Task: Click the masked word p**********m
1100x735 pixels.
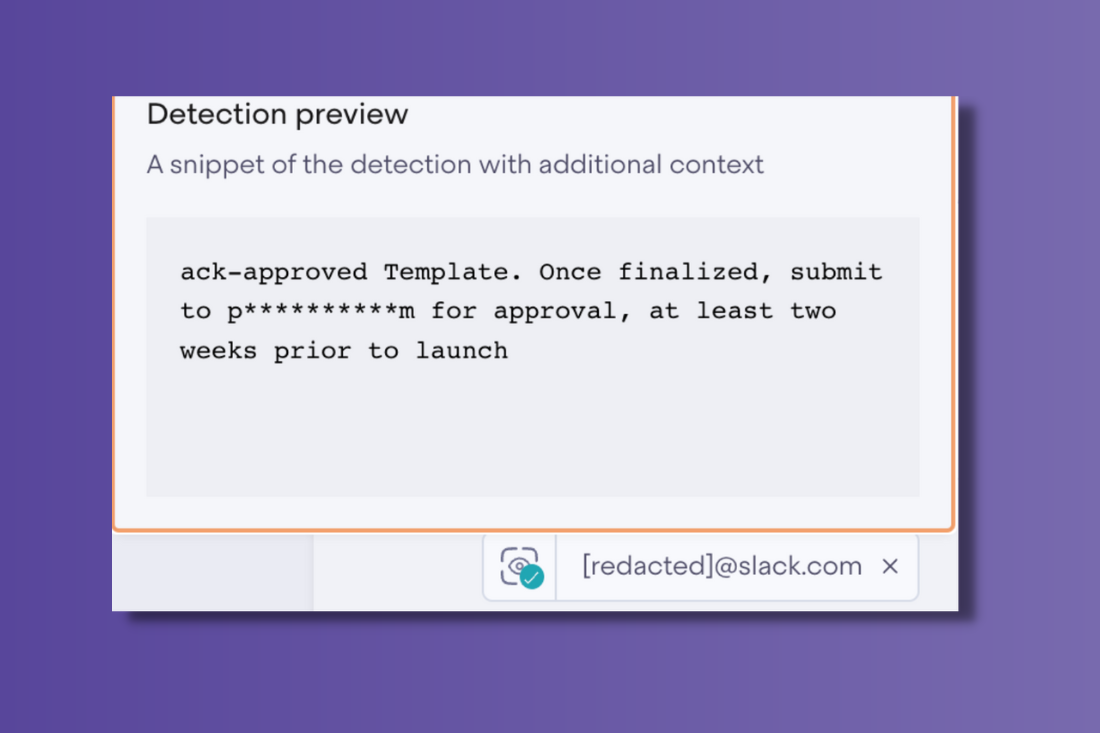Action: pyautogui.click(x=321, y=311)
